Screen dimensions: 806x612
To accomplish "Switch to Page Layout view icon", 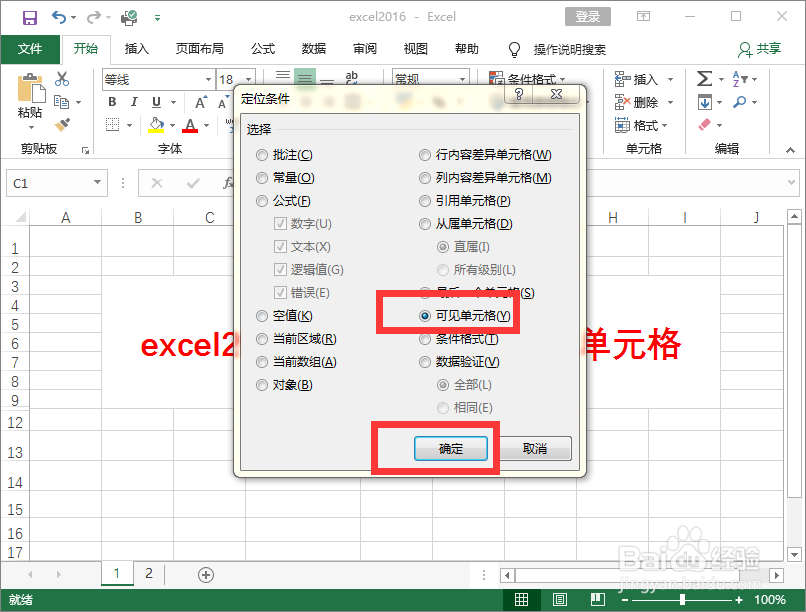I will [x=560, y=599].
